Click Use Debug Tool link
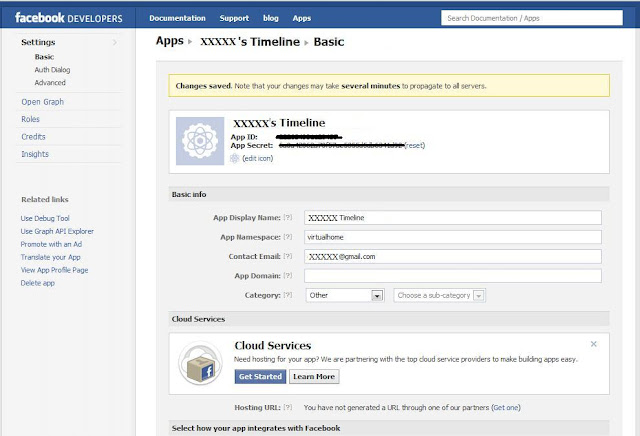Viewport: 640px width, 436px height. 45,218
